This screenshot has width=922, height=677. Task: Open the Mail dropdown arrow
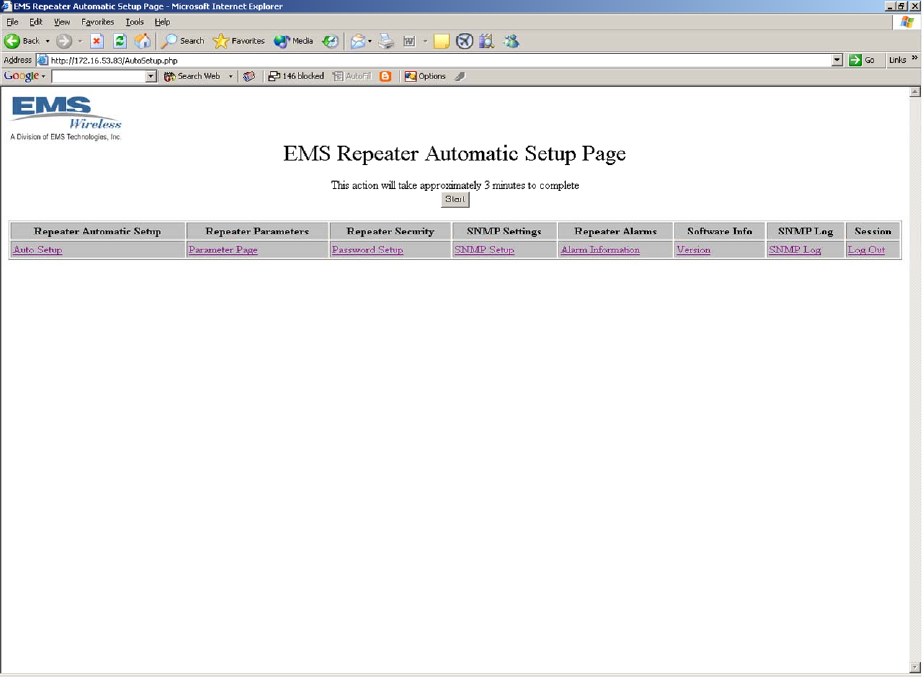pyautogui.click(x=370, y=41)
